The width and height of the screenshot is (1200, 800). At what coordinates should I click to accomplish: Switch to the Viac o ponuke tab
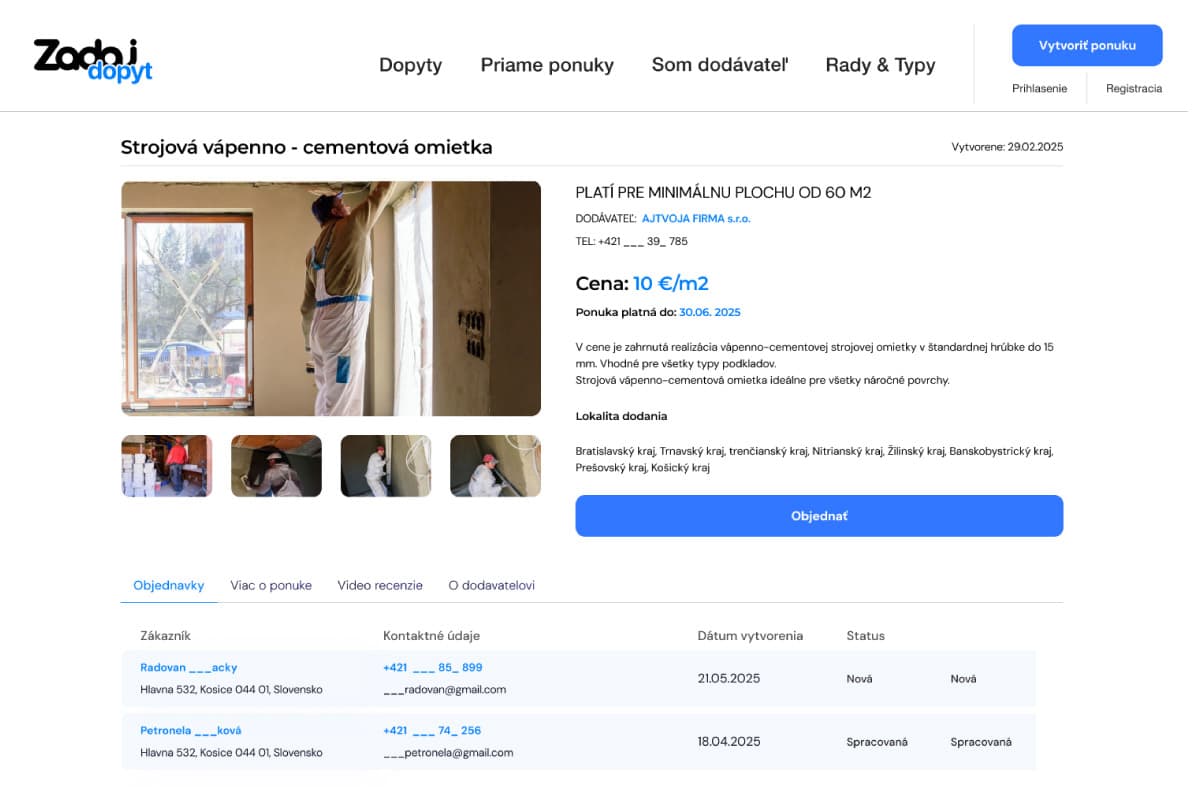pos(271,585)
